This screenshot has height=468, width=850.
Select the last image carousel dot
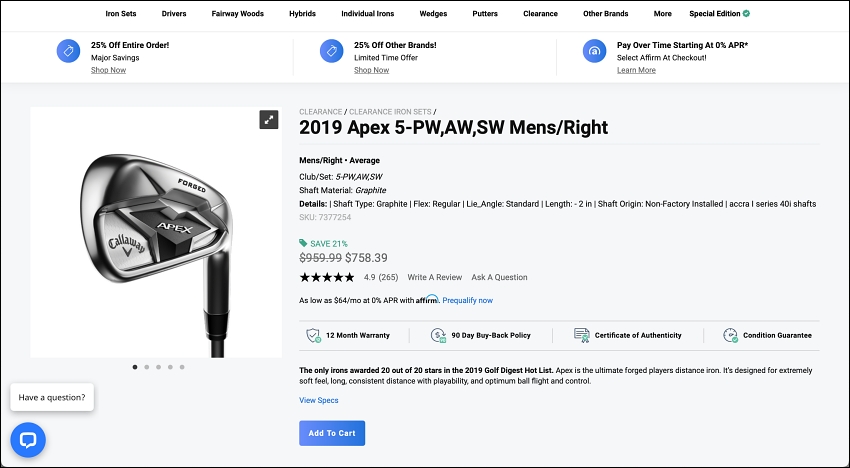coord(182,367)
